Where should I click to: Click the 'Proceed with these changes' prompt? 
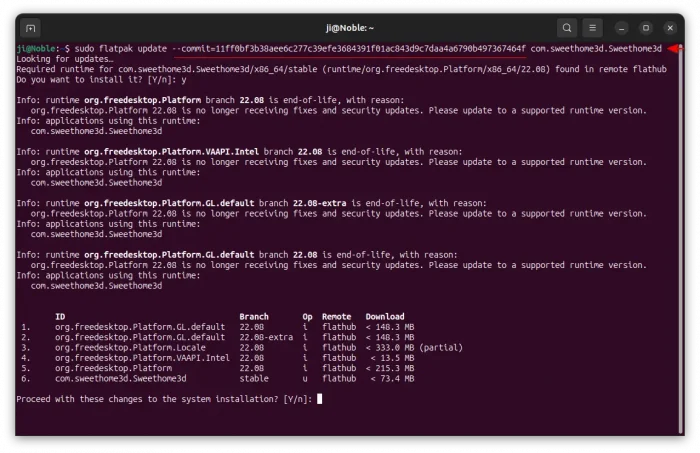164,399
